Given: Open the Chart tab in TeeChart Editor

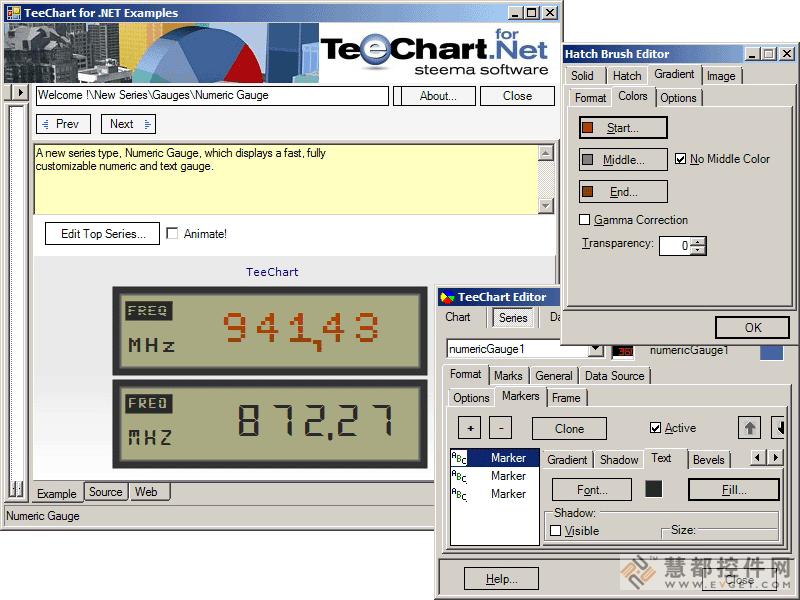Looking at the screenshot, I should [x=458, y=317].
